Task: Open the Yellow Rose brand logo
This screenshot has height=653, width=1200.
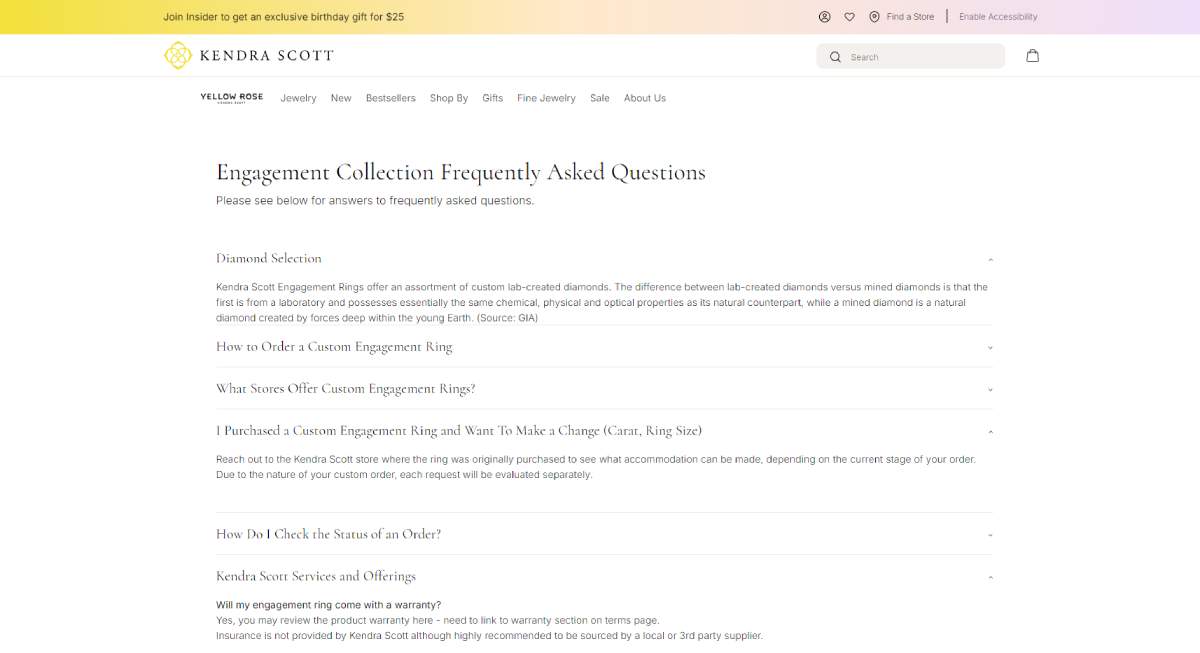Action: coord(232,98)
